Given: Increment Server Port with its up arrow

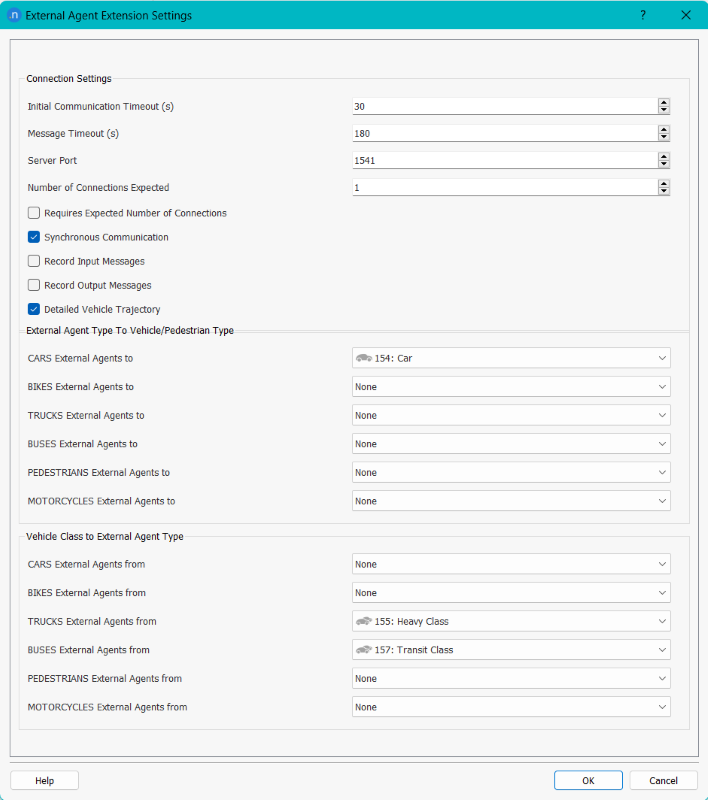Looking at the screenshot, I should coord(662,156).
